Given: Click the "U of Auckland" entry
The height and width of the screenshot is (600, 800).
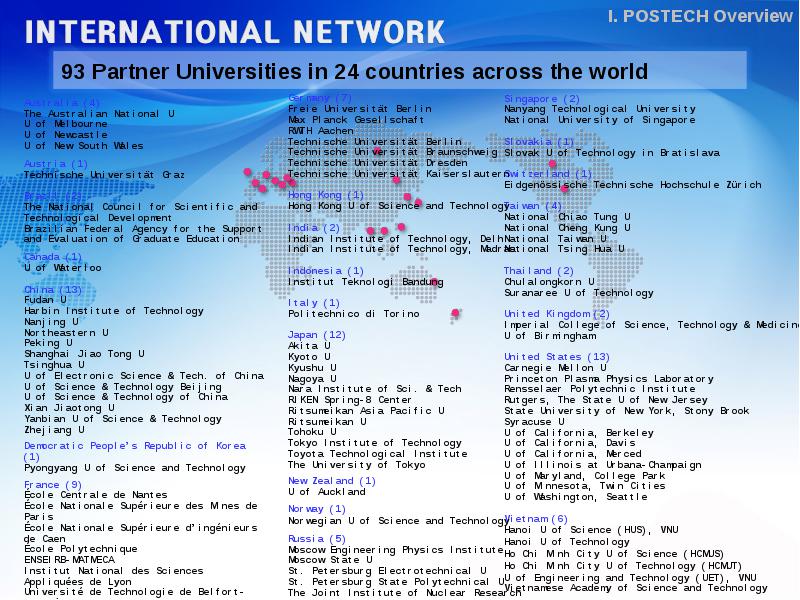Looking at the screenshot, I should 327,492.
